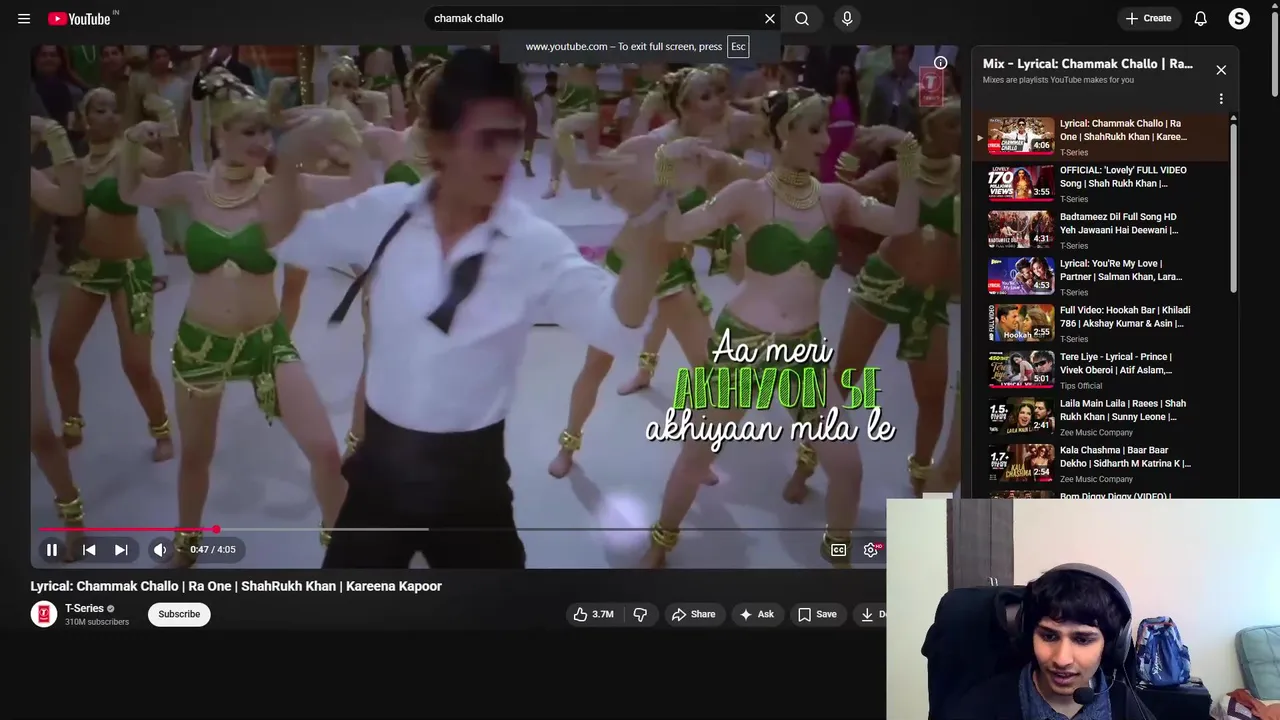Run search with the magnifier button
Image resolution: width=1280 pixels, height=720 pixels.
tap(802, 18)
